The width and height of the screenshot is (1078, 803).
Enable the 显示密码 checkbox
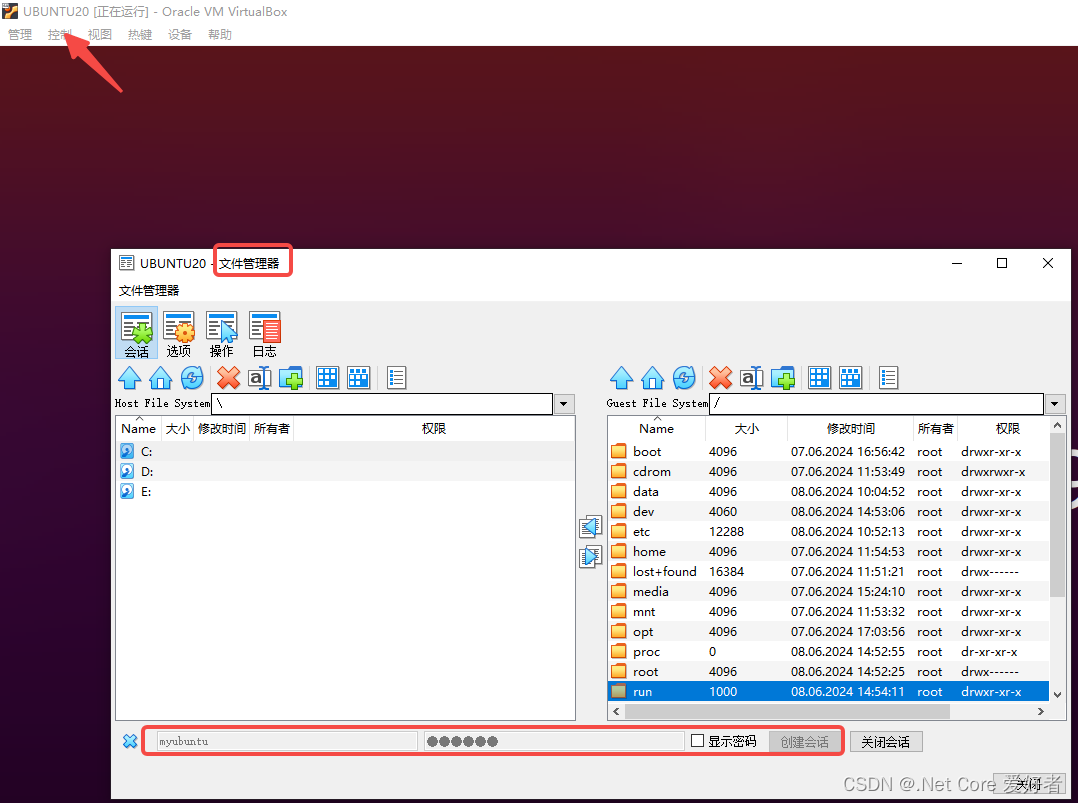[697, 740]
